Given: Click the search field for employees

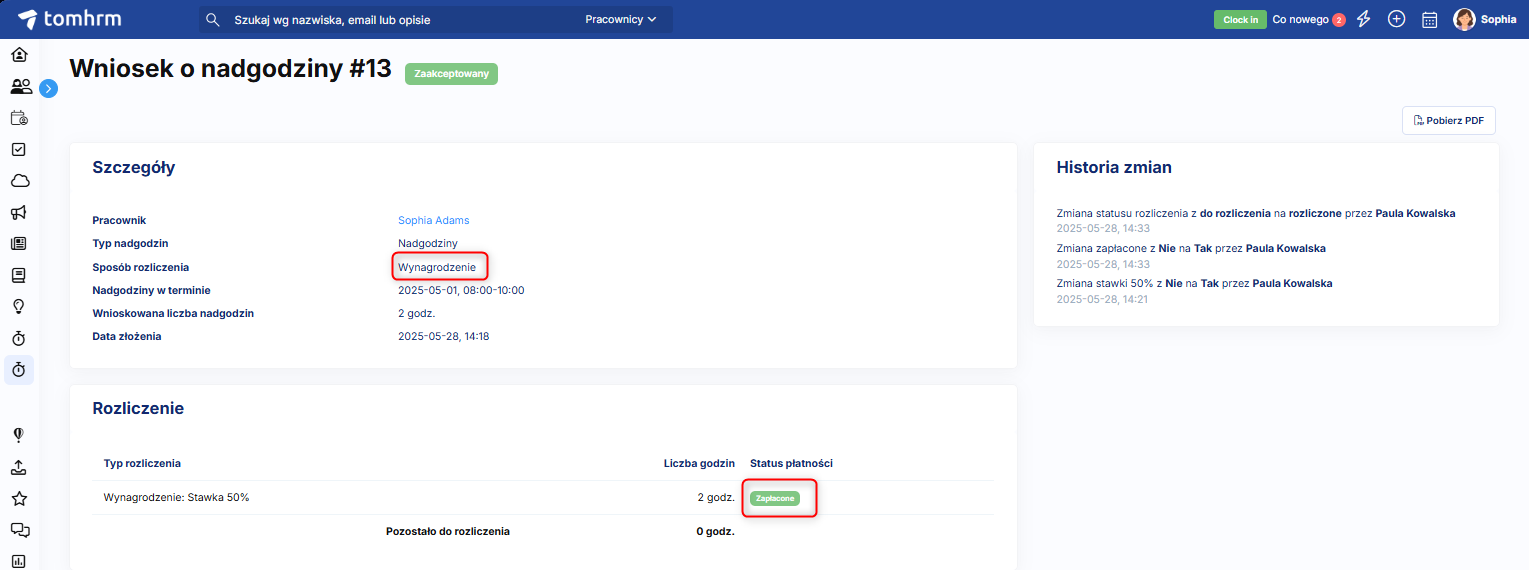Looking at the screenshot, I should point(400,19).
